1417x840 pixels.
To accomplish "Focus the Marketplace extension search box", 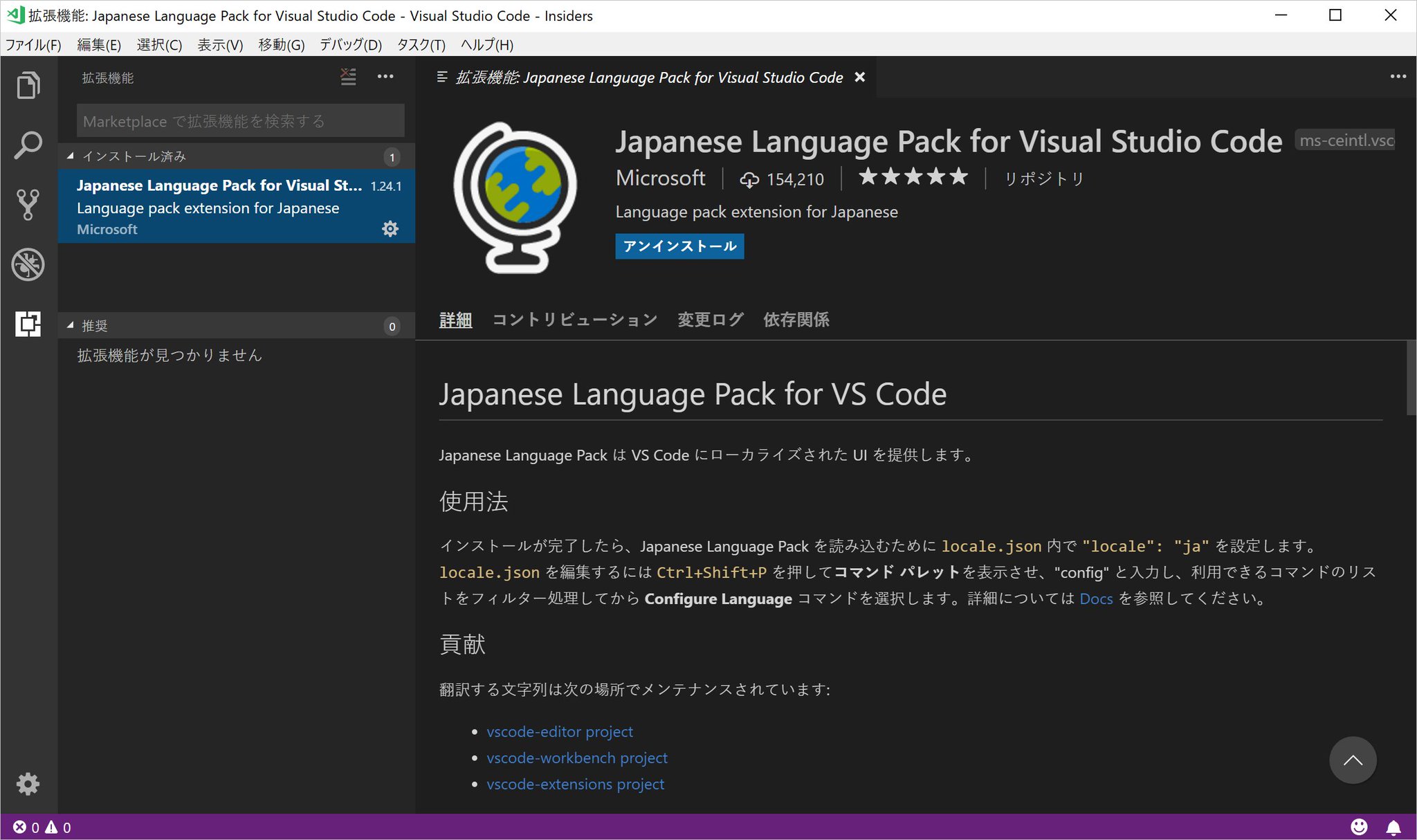I will (x=240, y=121).
